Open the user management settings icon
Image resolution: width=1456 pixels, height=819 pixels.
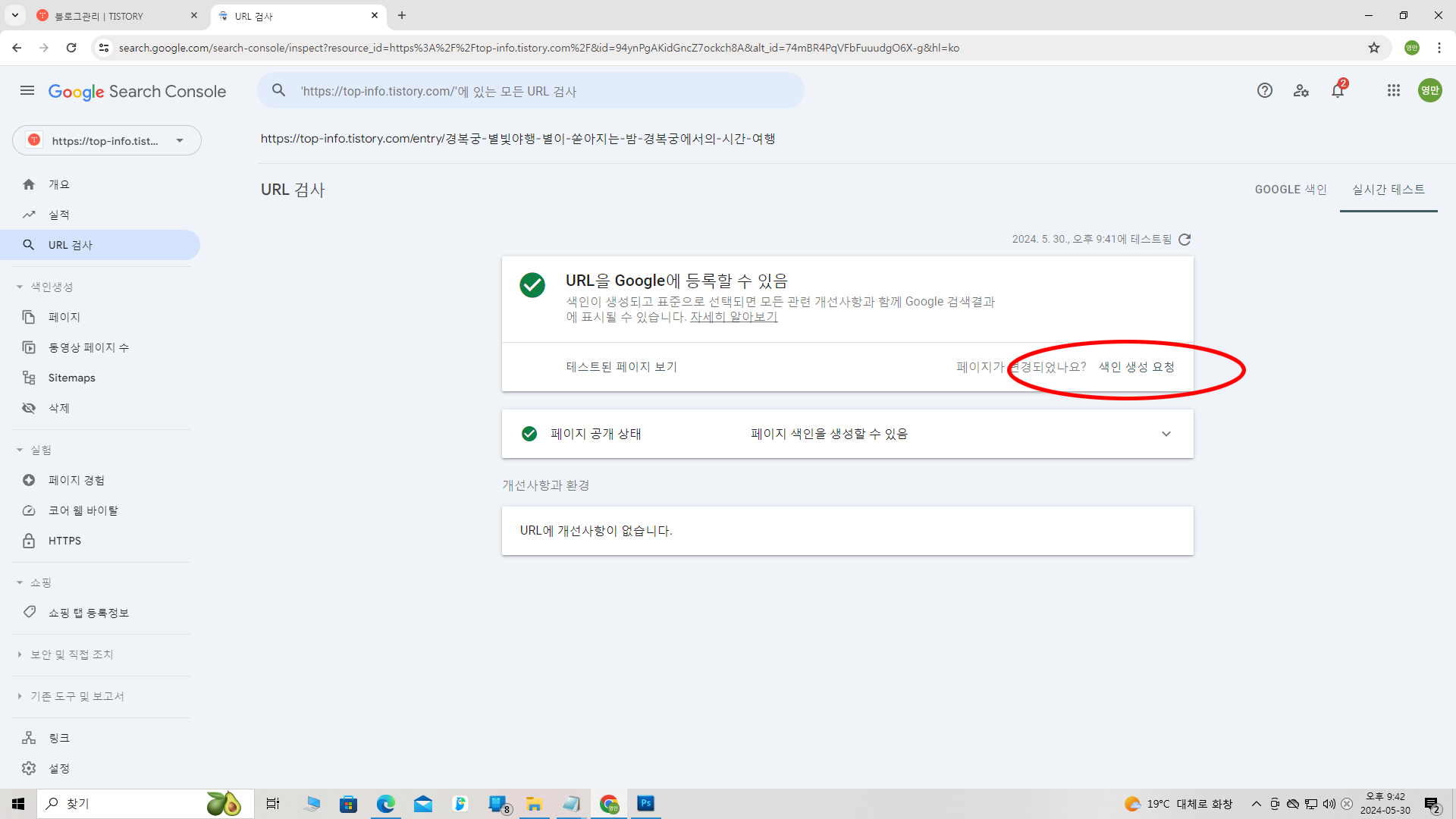[x=1301, y=91]
